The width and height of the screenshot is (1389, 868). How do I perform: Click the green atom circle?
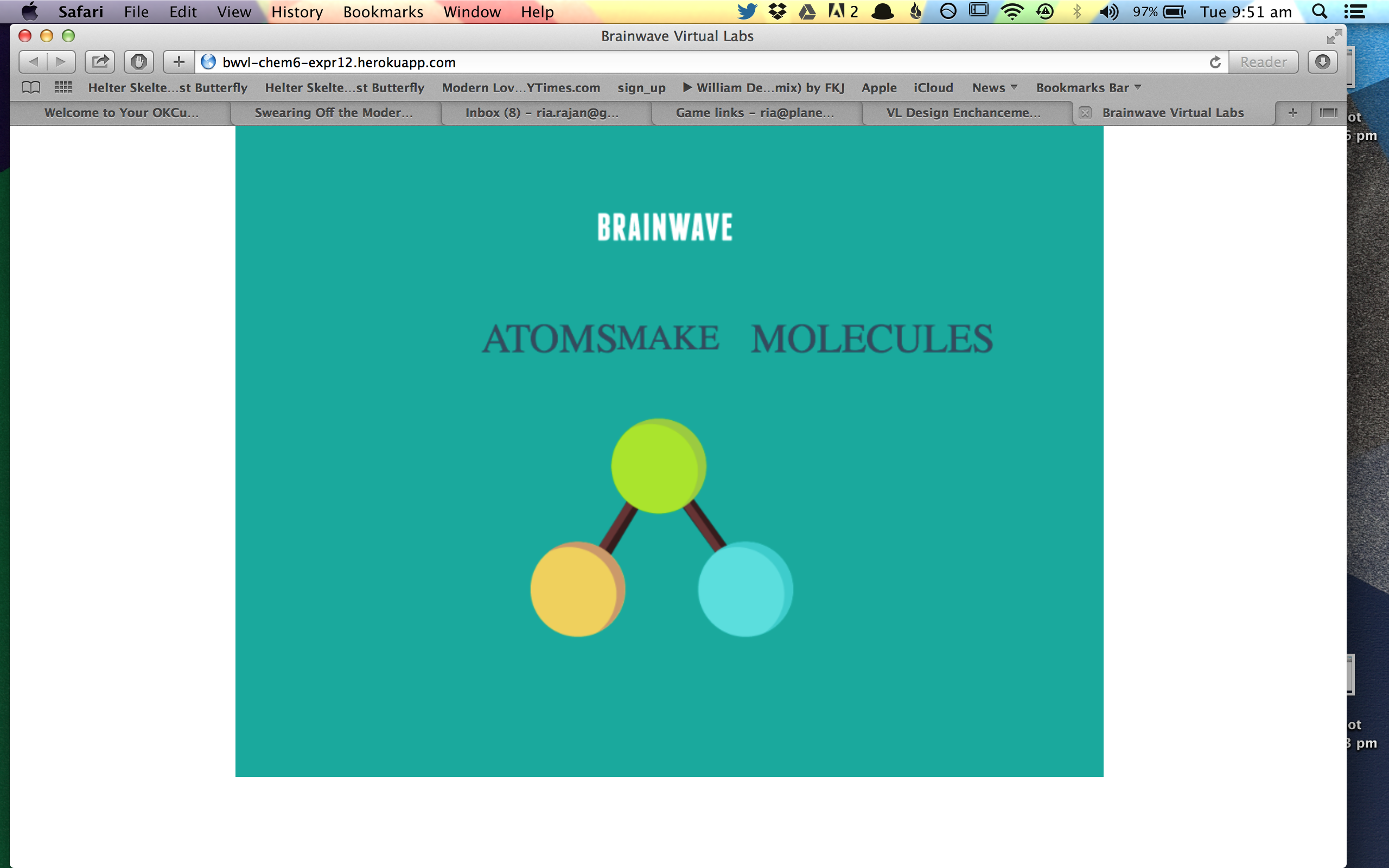point(658,465)
